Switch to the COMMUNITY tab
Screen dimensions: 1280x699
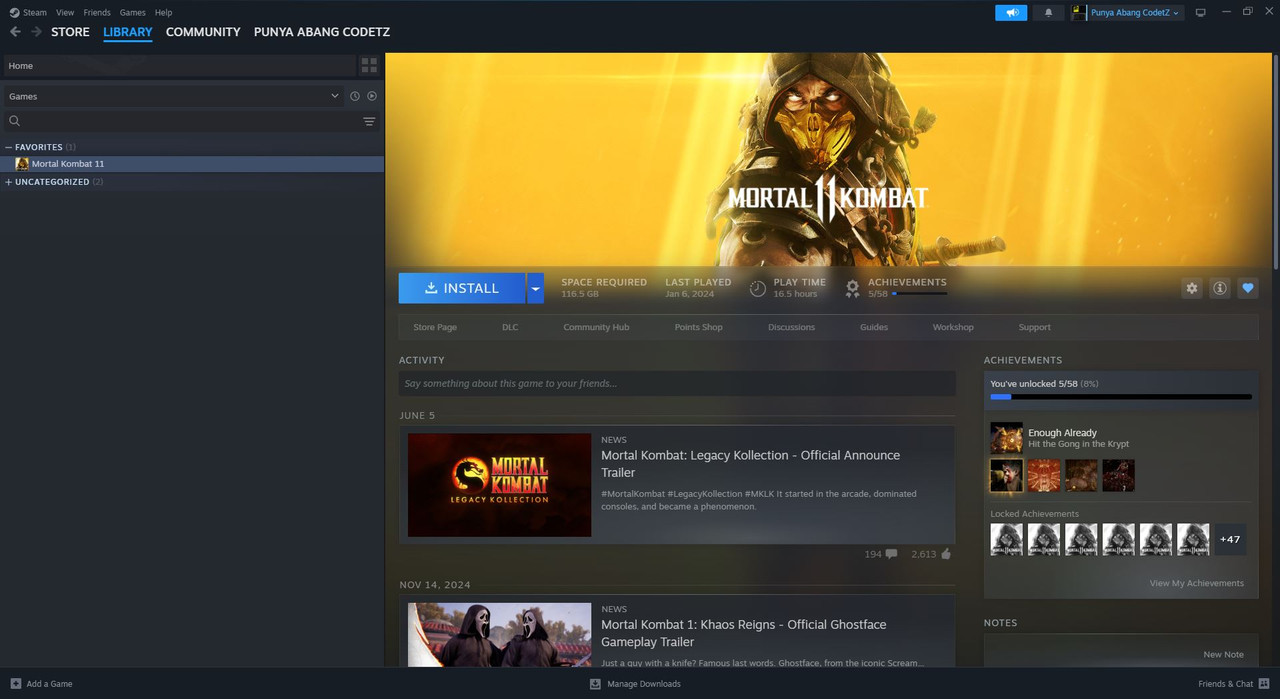tap(203, 32)
